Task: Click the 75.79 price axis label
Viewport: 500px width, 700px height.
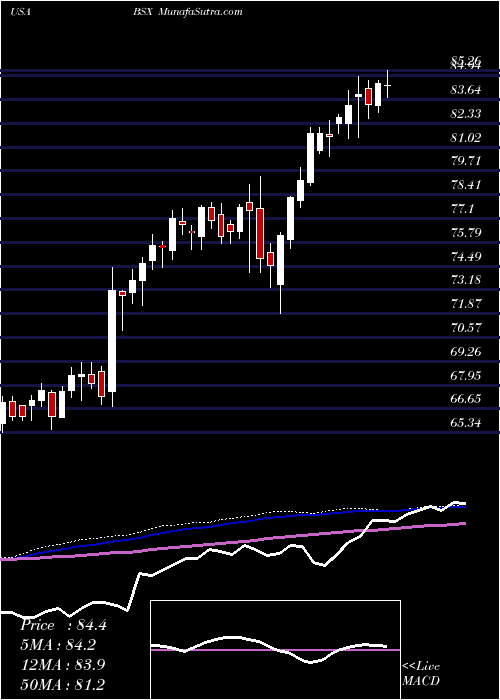Action: click(466, 233)
